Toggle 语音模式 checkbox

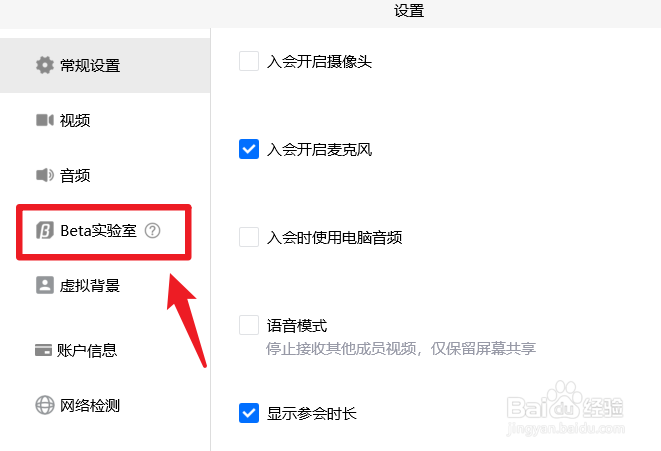click(249, 325)
